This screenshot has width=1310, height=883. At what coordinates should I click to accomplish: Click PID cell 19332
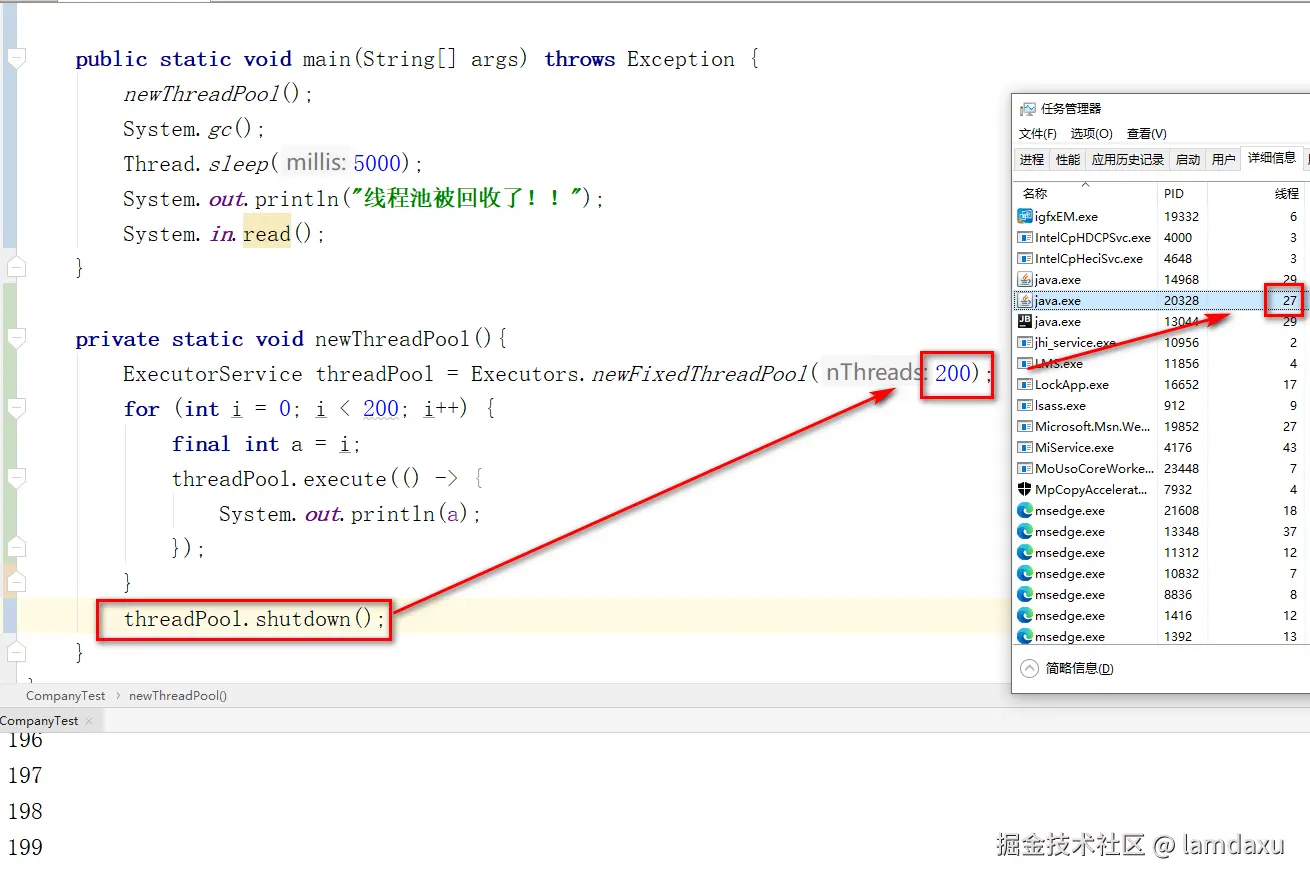(1181, 216)
